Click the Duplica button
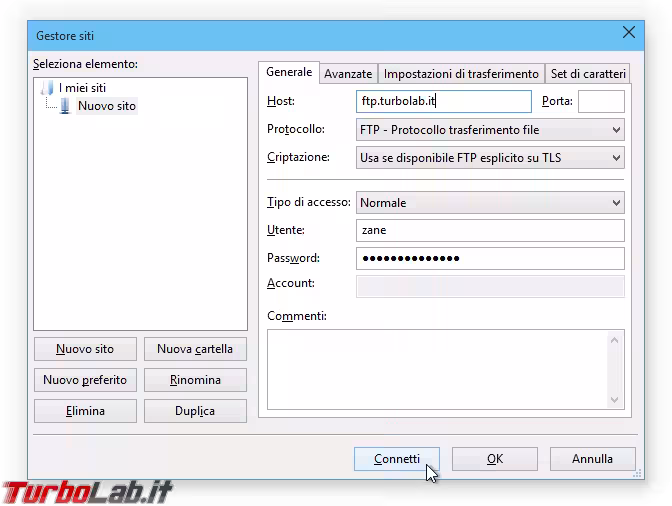Viewport: 672px width, 506px height. 195,411
